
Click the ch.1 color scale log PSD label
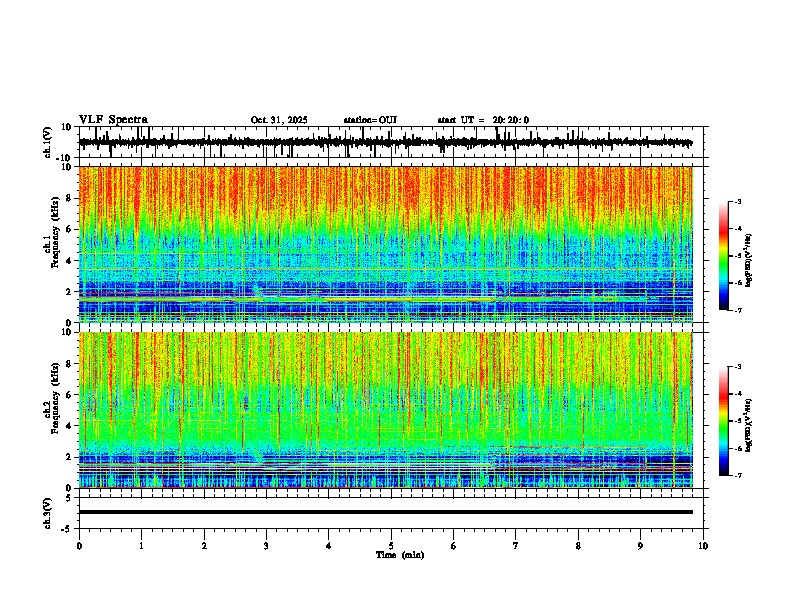click(x=748, y=261)
